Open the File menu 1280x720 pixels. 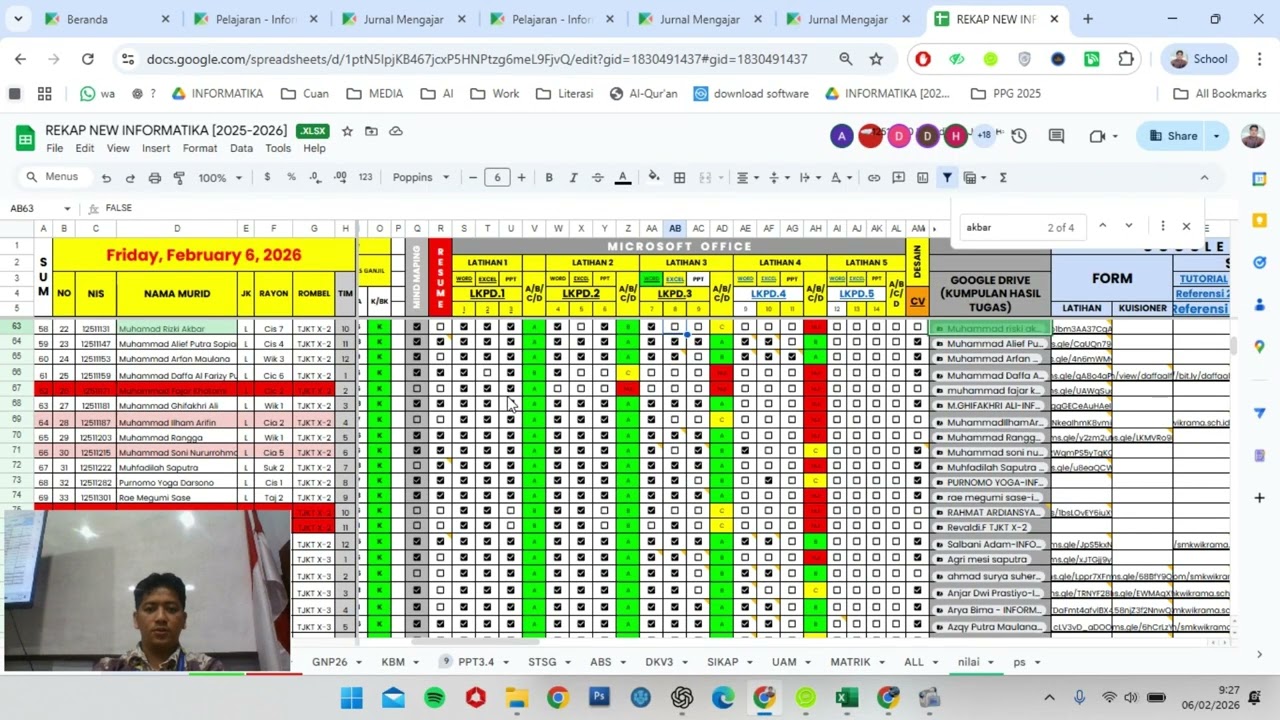54,148
